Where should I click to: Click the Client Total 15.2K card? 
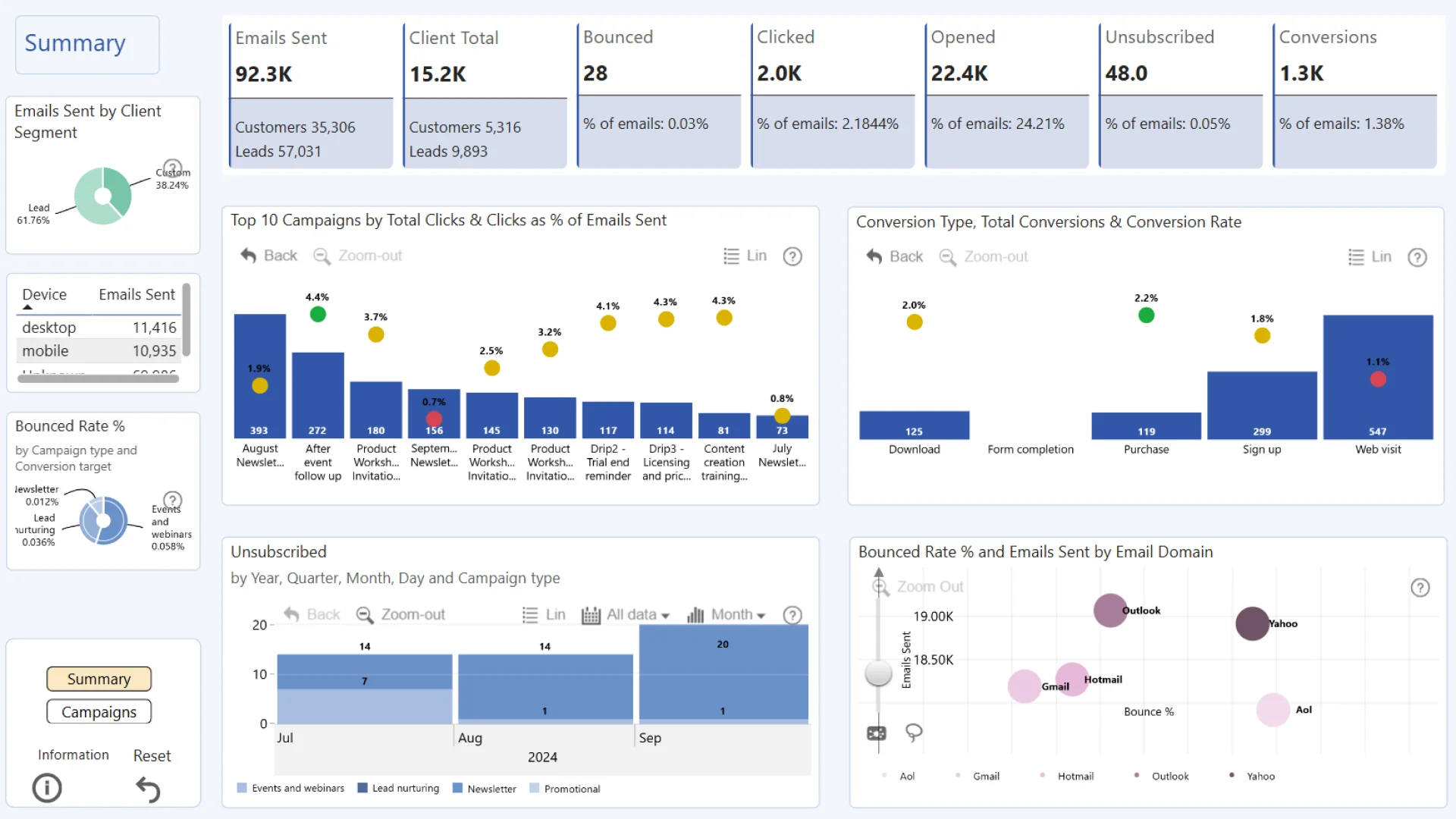(x=485, y=95)
